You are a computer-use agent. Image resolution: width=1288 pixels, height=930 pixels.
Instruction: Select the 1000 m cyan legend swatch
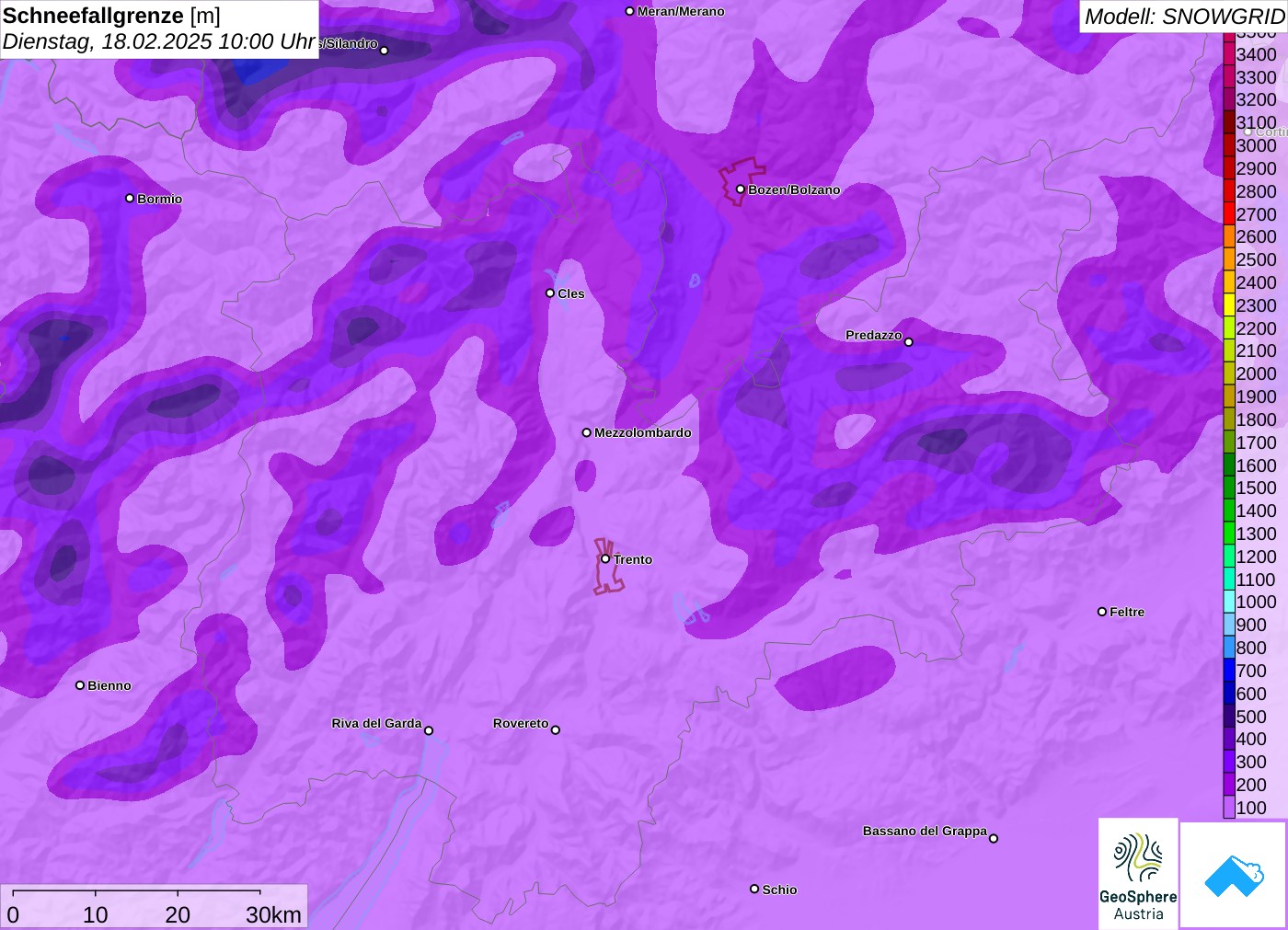click(x=1229, y=602)
